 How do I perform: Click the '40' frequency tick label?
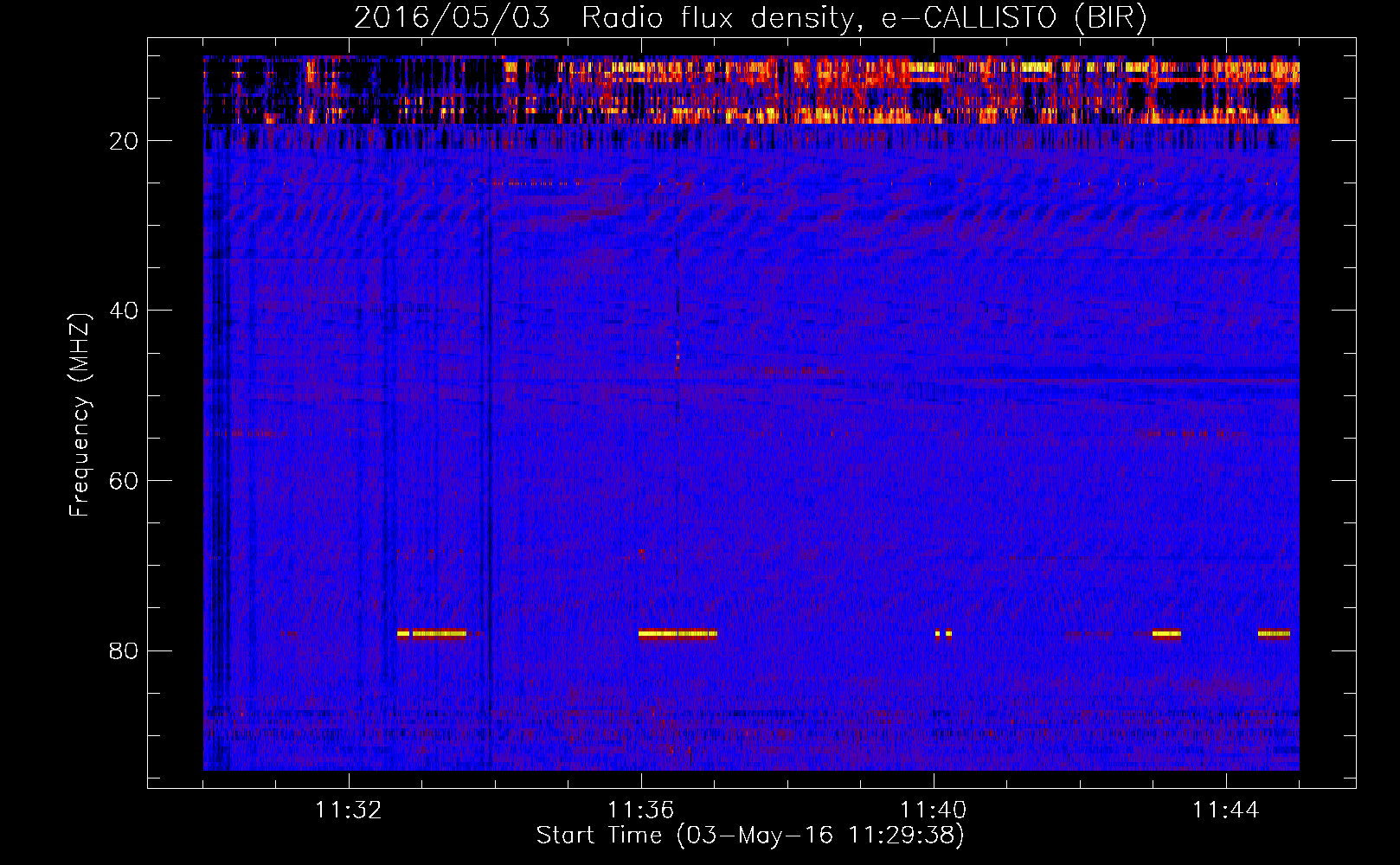(x=124, y=311)
